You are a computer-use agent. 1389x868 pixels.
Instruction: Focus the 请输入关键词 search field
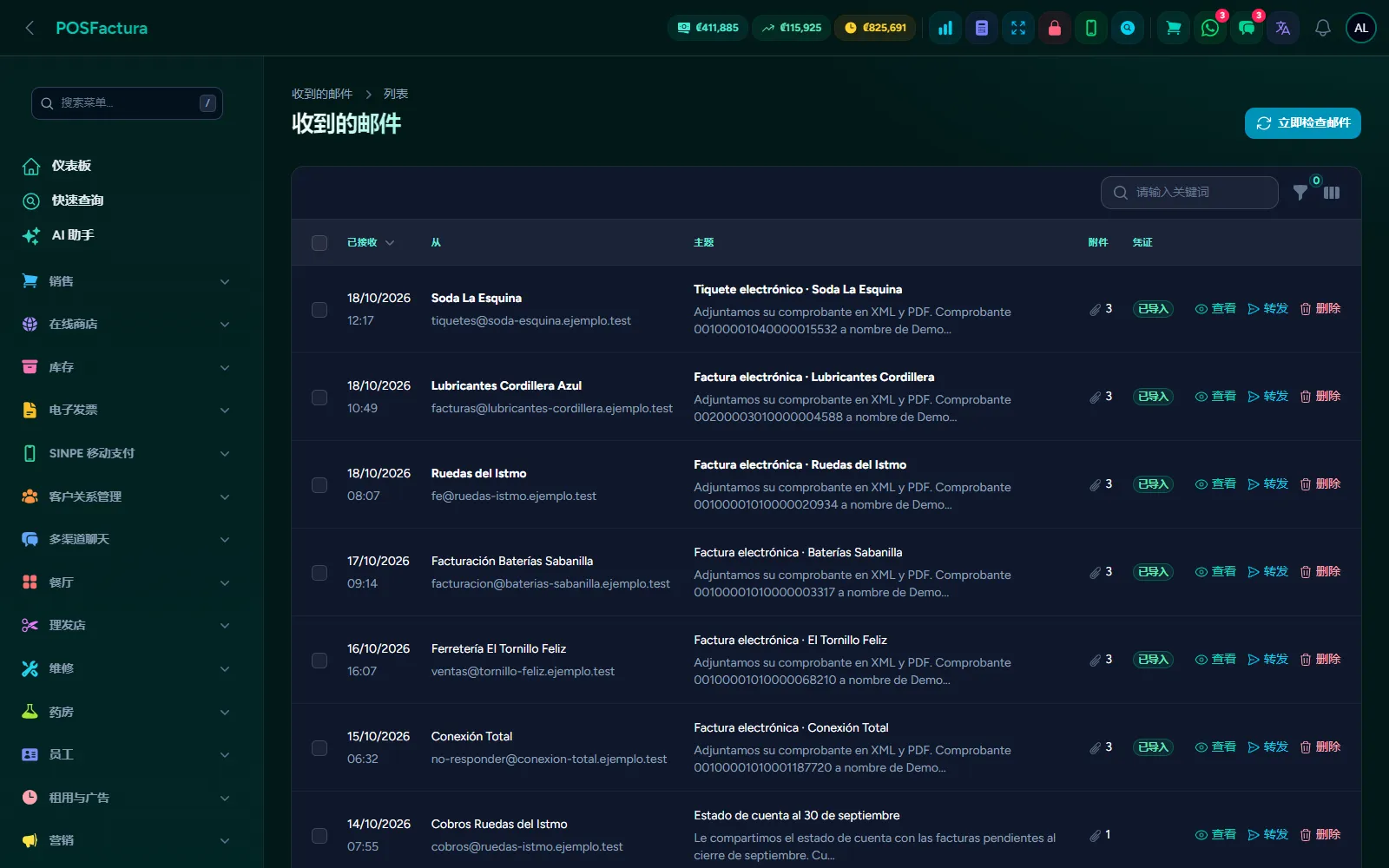[x=1189, y=193]
